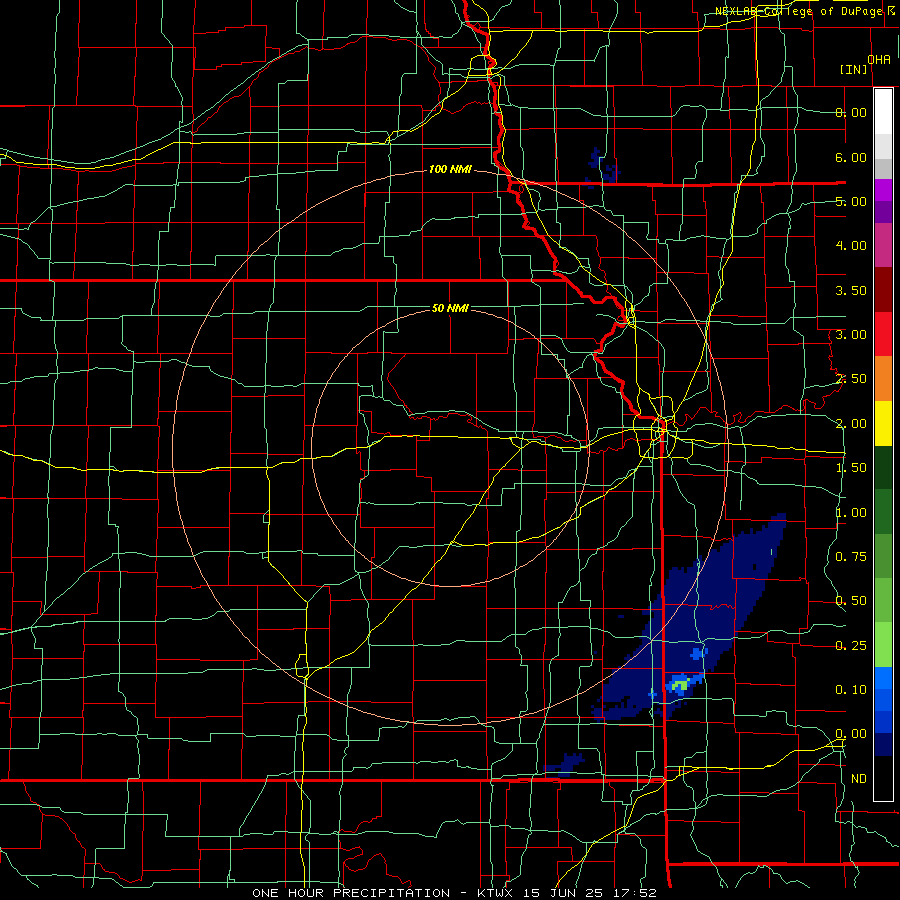
Task: Click the bright red swatch near 3.00
Action: click(883, 334)
